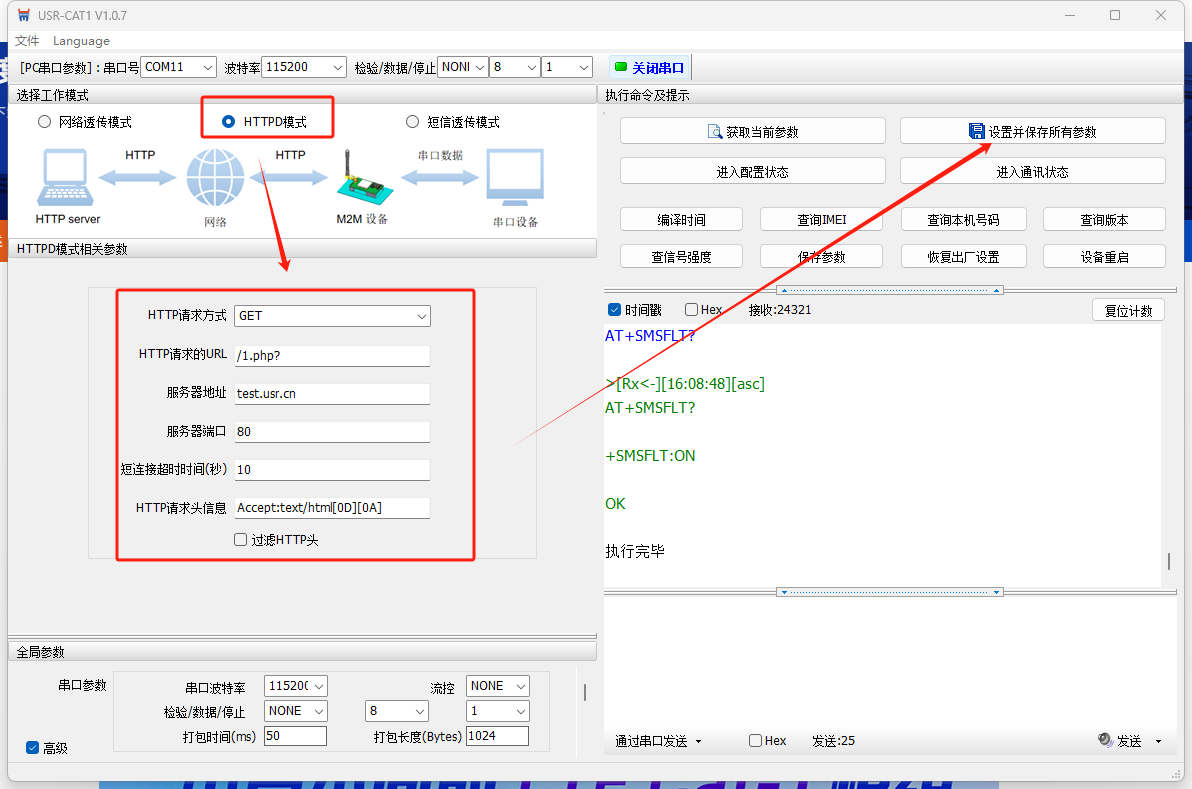Image resolution: width=1192 pixels, height=789 pixels.
Task: Click the 打包长度(Bytes) input field
Action: pyautogui.click(x=497, y=736)
